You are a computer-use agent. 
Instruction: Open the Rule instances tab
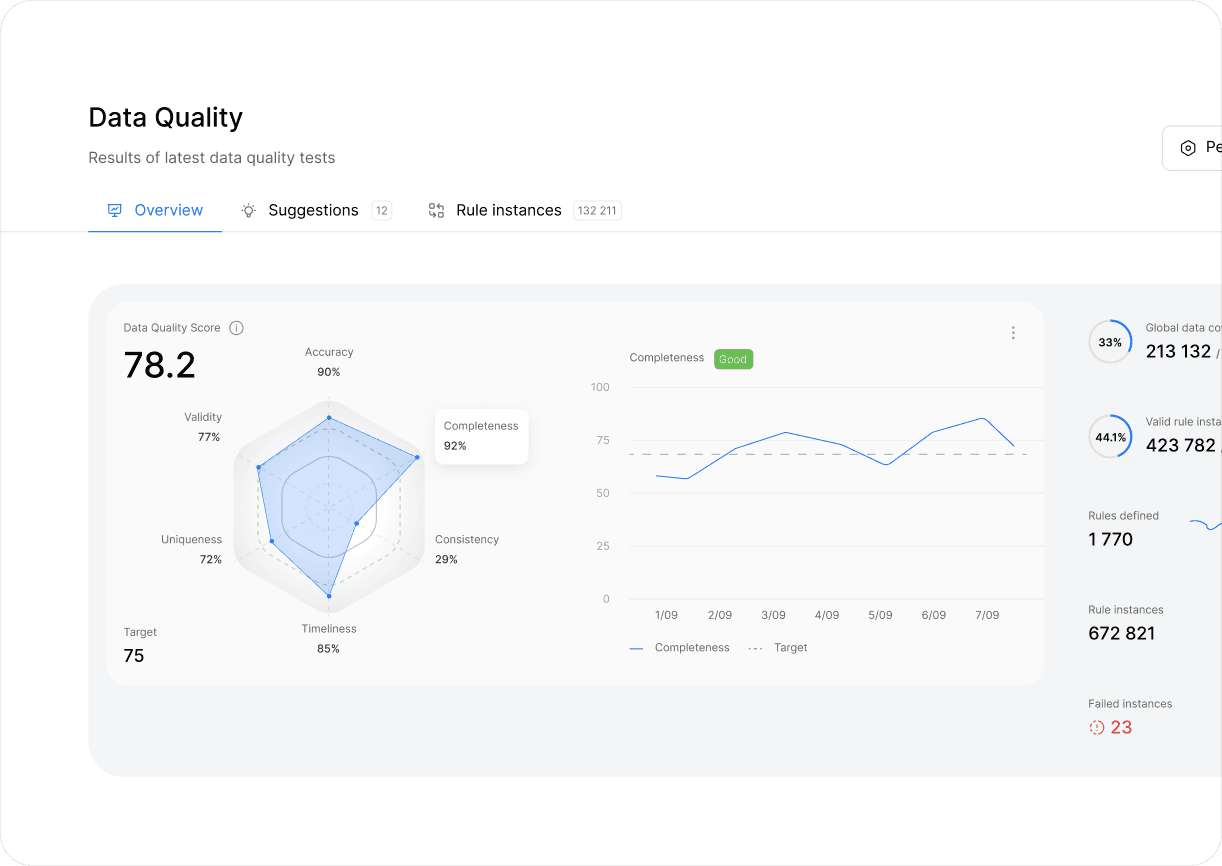point(509,210)
